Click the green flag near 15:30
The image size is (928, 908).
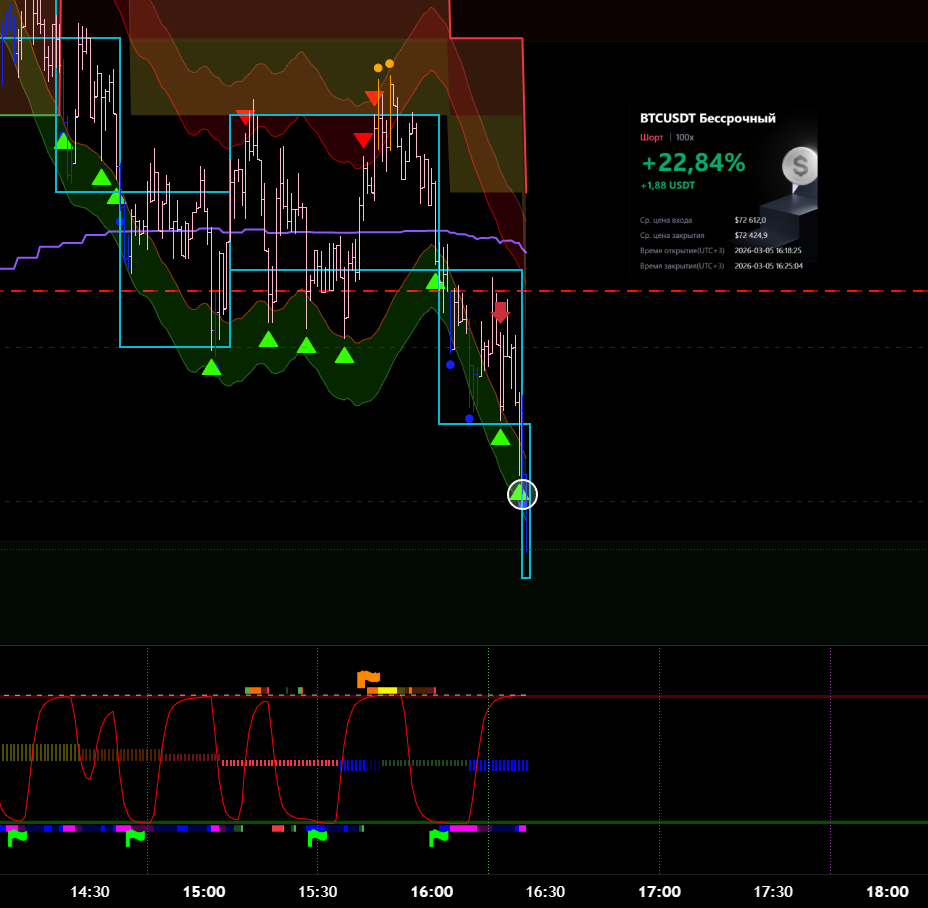(317, 838)
